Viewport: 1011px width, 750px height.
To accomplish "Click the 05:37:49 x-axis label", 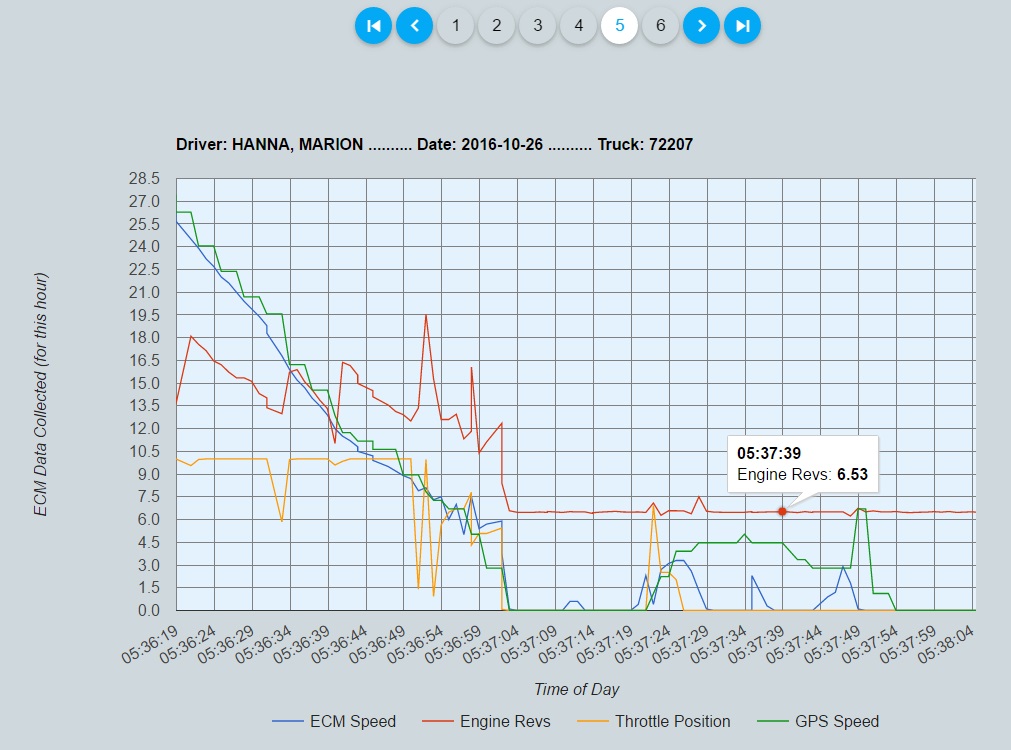I will pos(833,644).
